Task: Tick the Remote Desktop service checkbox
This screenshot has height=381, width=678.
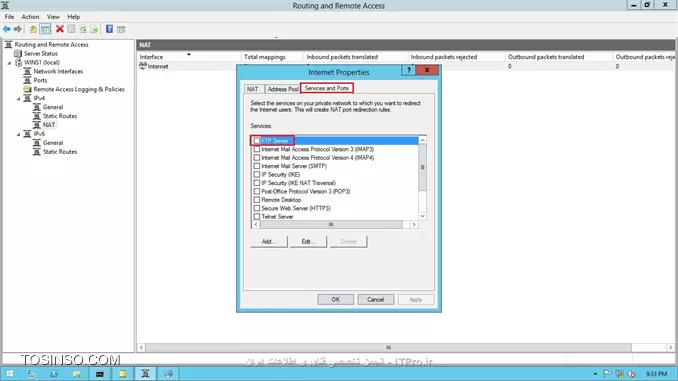Action: 257,200
